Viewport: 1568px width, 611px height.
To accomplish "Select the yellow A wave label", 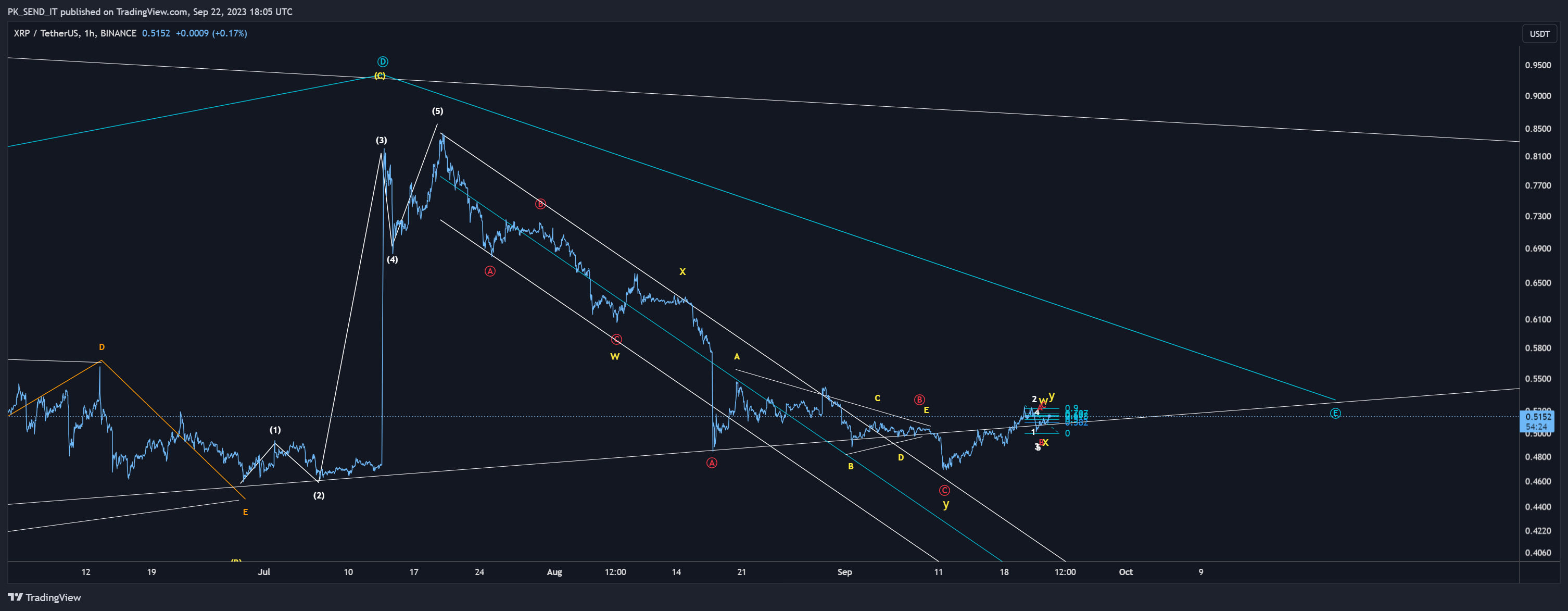I will pyautogui.click(x=737, y=356).
